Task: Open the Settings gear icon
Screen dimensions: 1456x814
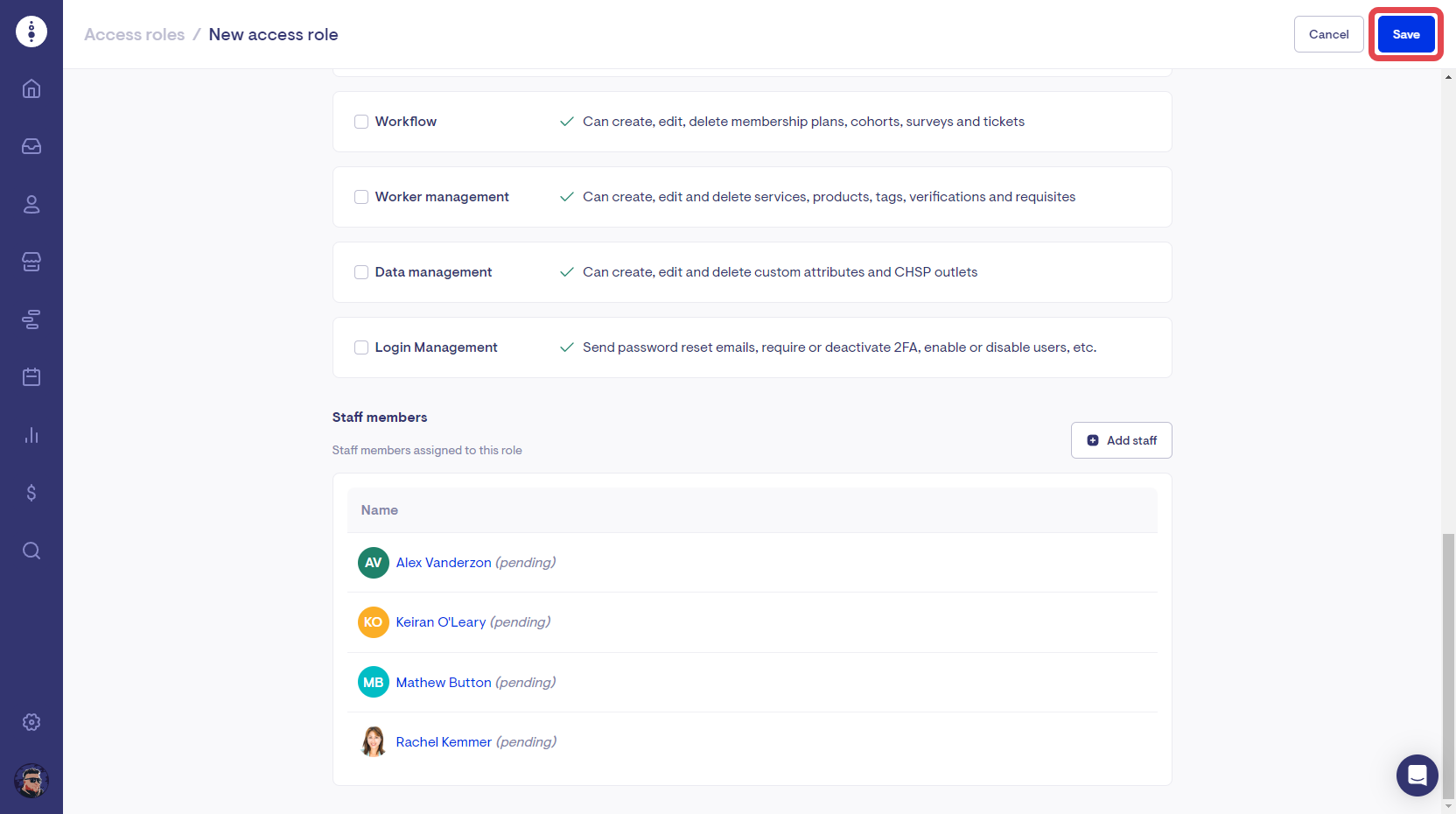Action: pos(31,722)
